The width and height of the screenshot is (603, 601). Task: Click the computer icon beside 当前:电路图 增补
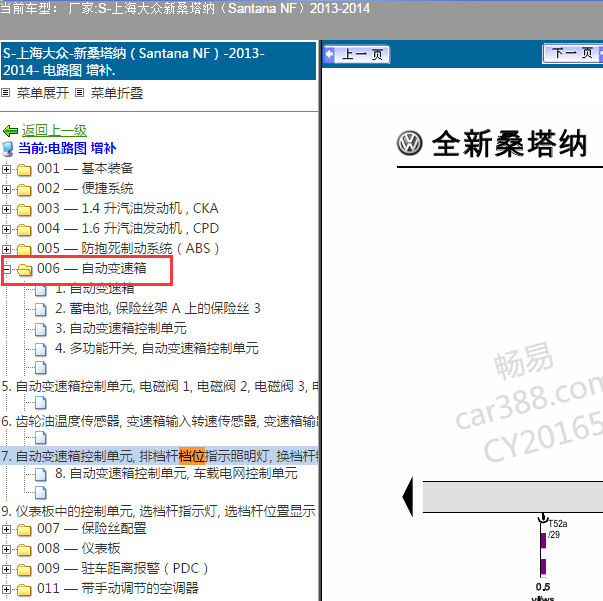point(8,149)
